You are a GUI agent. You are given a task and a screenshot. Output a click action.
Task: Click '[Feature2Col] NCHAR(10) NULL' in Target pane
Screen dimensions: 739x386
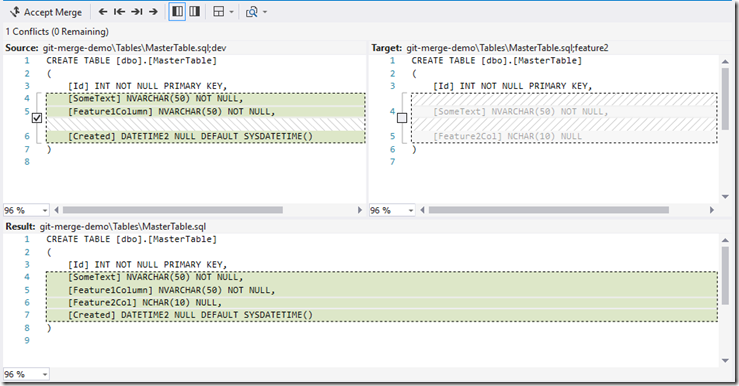pos(507,136)
